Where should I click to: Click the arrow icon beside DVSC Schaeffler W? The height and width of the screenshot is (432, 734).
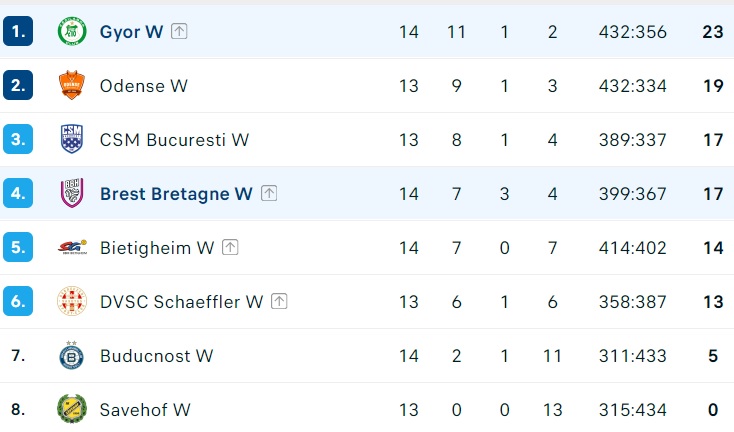click(x=280, y=301)
